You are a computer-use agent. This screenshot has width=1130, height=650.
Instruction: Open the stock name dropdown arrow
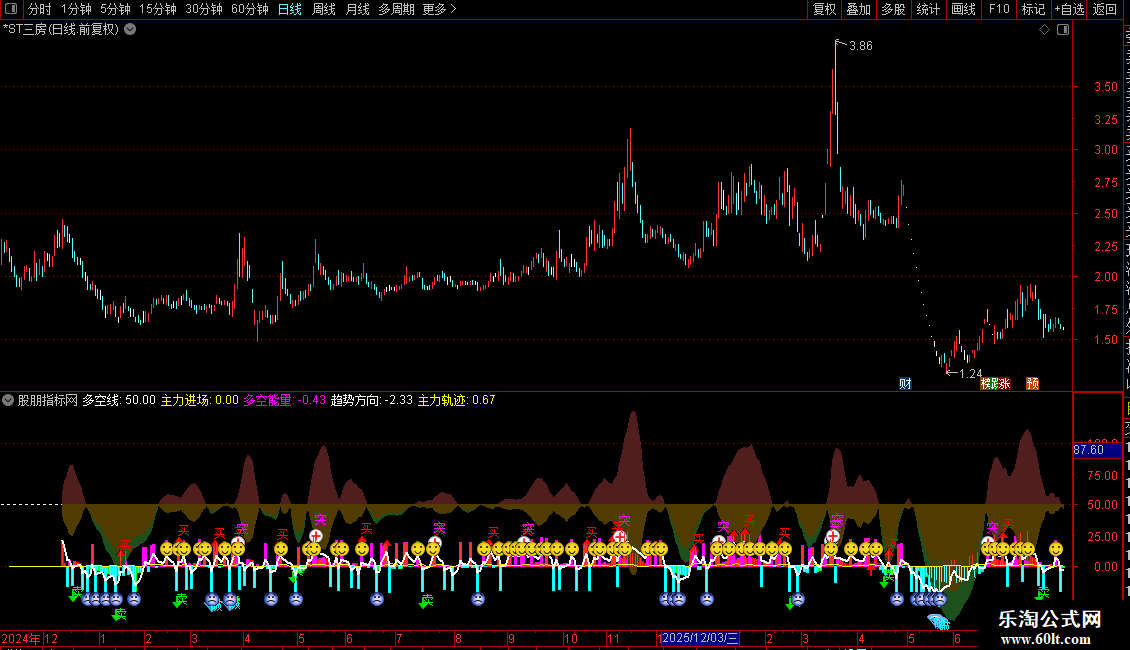(130, 30)
